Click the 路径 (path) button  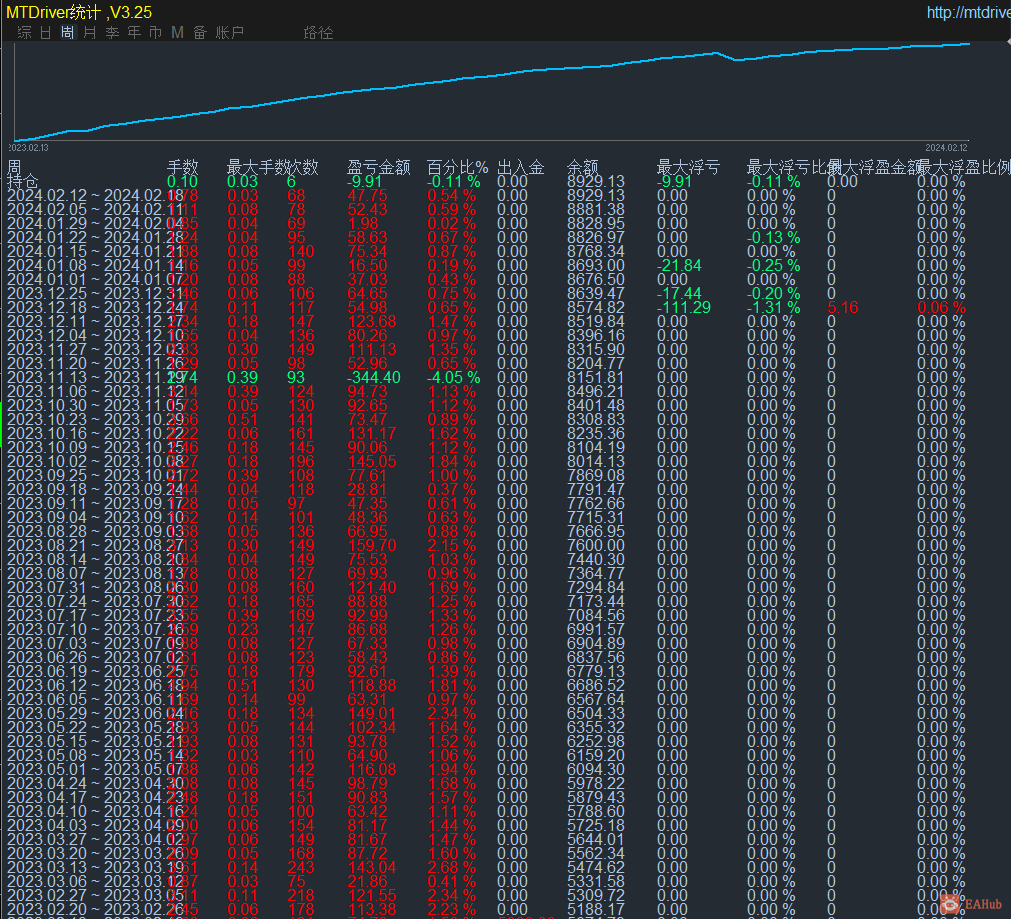tap(319, 32)
